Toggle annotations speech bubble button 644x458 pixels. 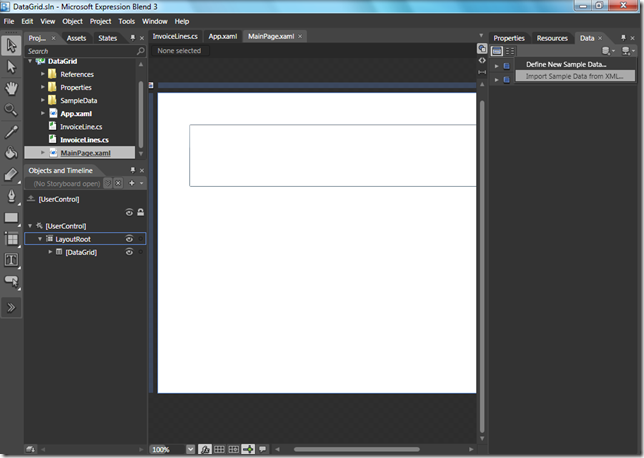click(x=262, y=449)
